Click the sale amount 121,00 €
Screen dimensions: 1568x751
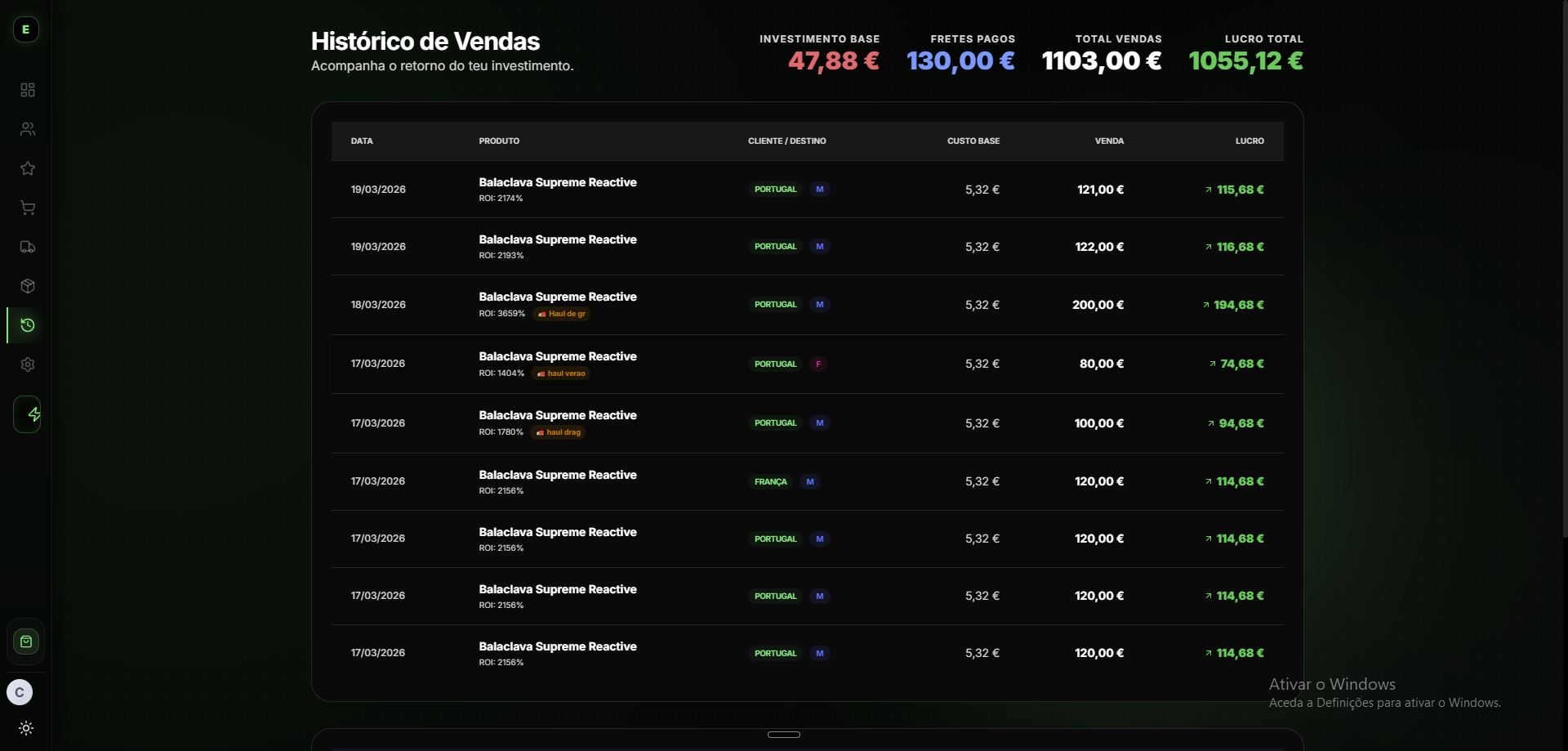(x=1100, y=190)
